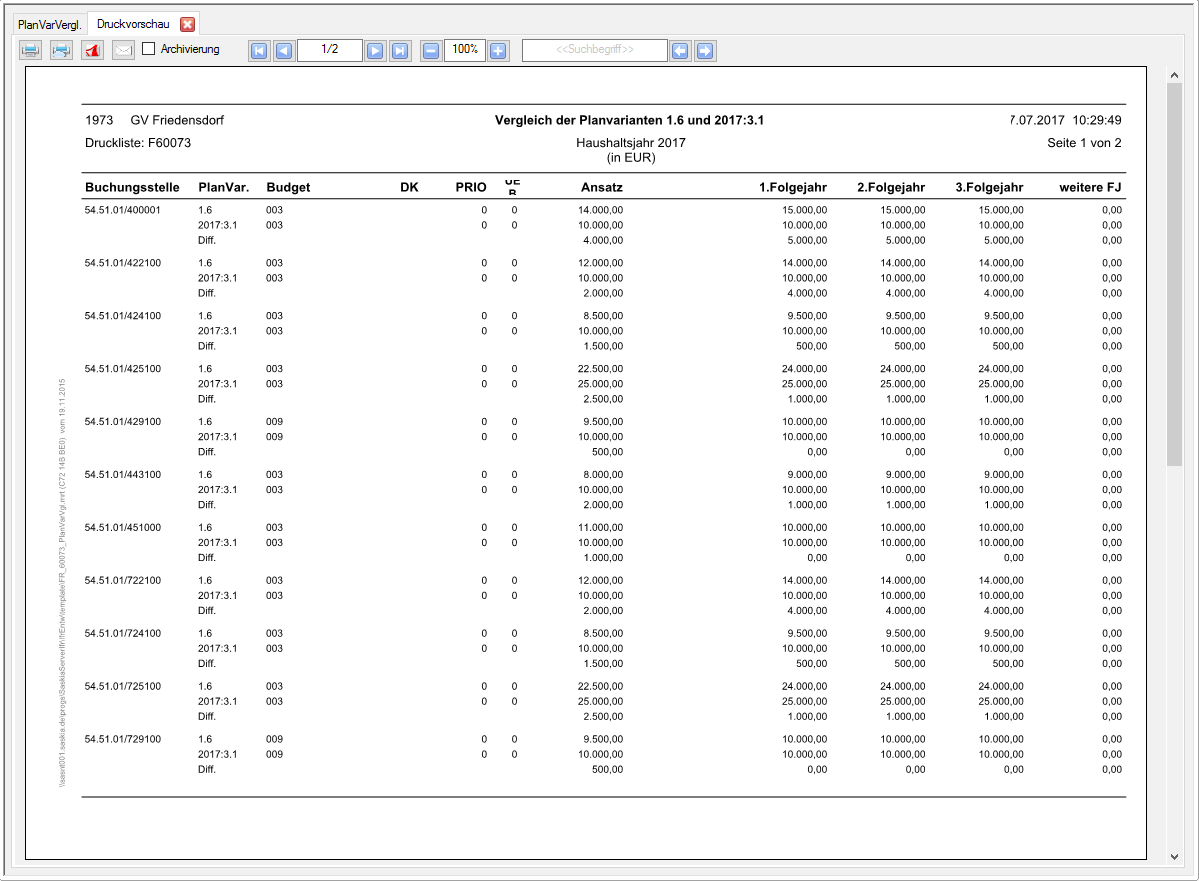Click the Suchbegriff search field
This screenshot has height=881, width=1199.
594,51
